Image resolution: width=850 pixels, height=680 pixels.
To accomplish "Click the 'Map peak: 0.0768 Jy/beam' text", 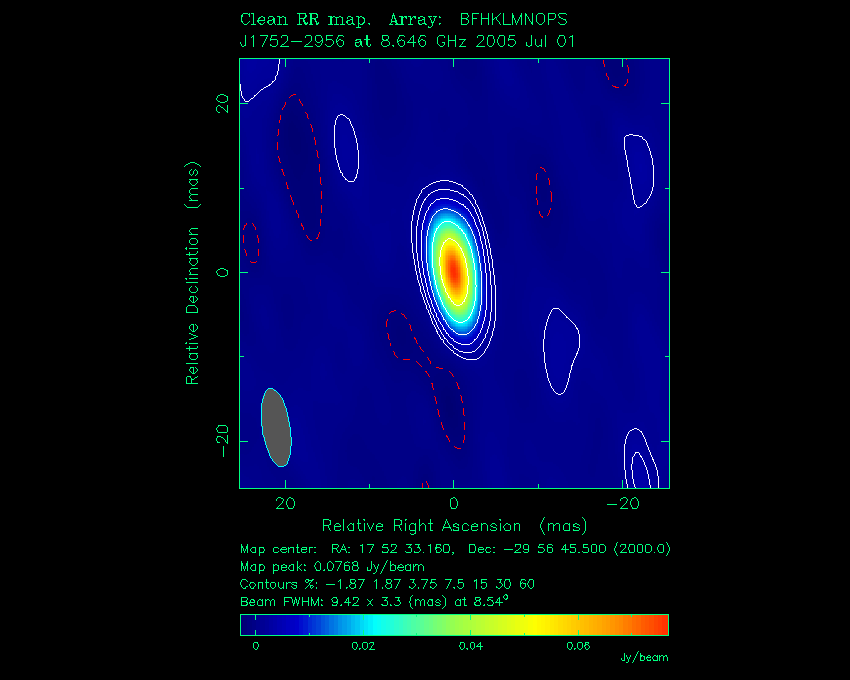I will (x=332, y=567).
